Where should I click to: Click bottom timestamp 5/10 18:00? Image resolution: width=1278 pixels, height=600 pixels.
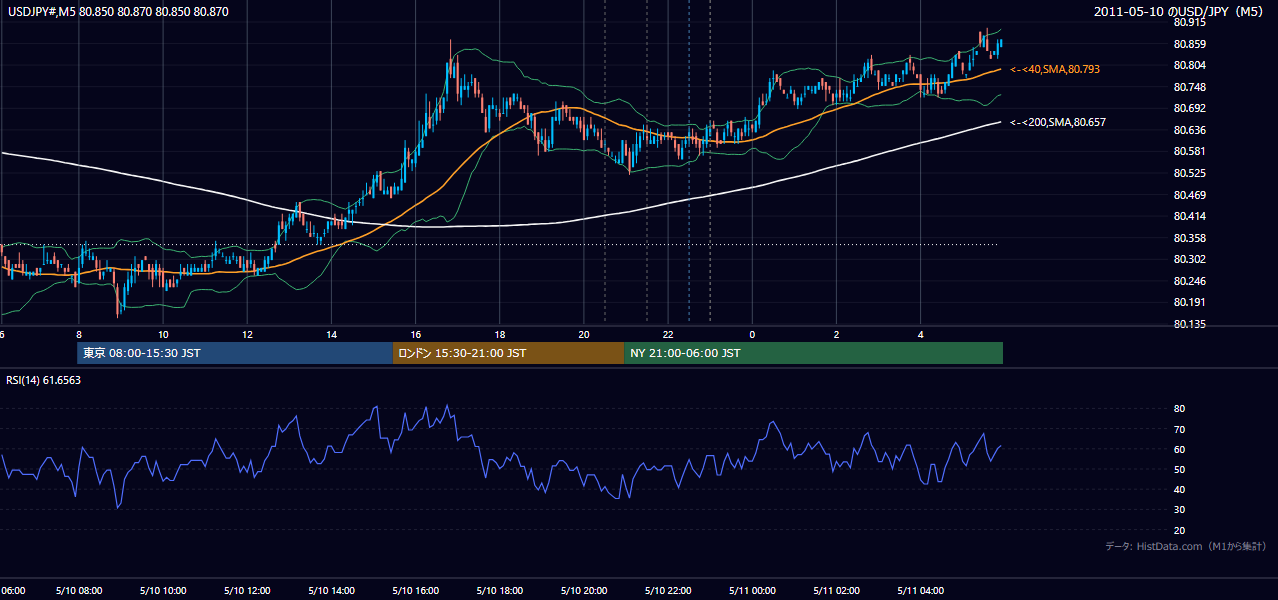499,591
